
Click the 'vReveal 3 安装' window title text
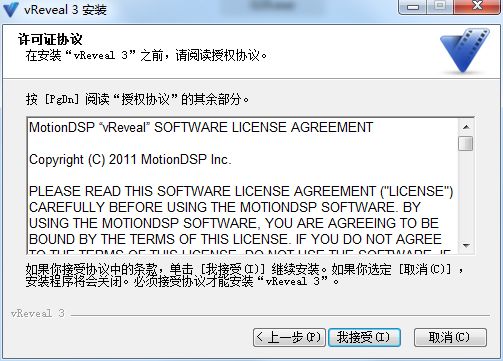click(x=65, y=9)
